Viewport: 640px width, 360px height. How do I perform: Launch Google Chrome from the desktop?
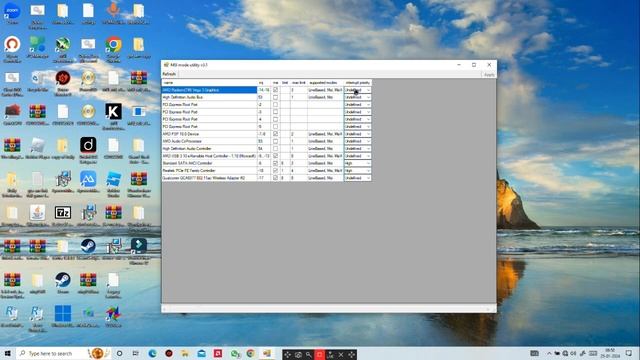click(113, 48)
